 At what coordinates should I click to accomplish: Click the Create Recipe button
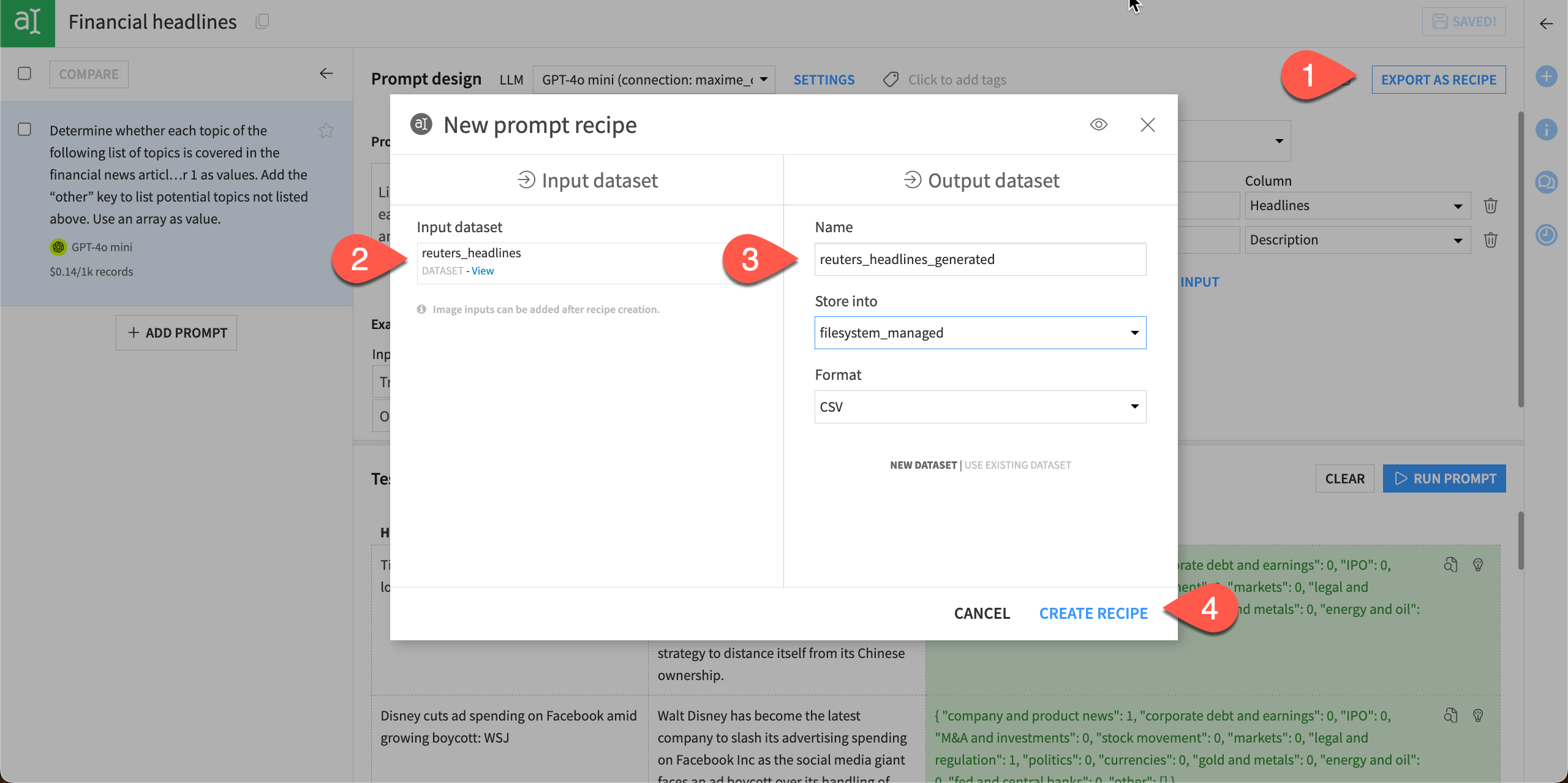coord(1093,612)
